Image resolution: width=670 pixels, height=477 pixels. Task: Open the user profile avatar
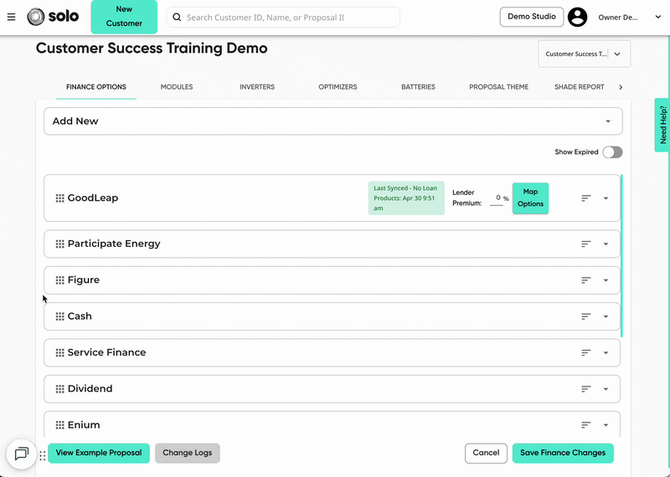coord(577,17)
